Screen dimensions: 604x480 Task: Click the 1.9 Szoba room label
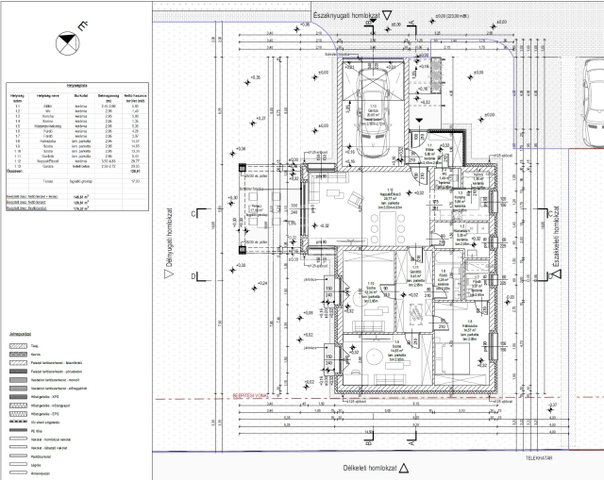[x=396, y=349]
